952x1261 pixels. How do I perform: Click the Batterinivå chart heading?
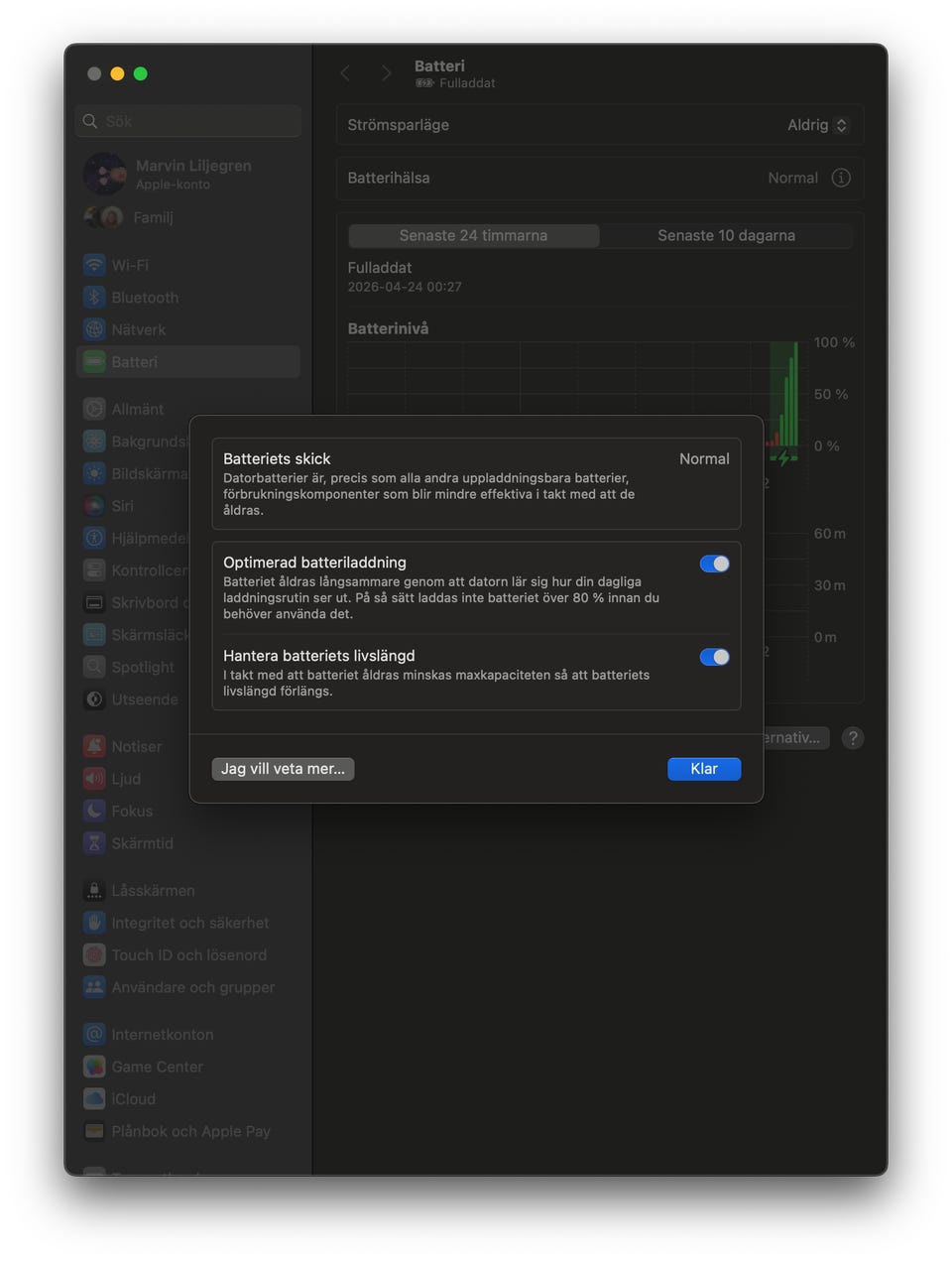pyautogui.click(x=389, y=328)
